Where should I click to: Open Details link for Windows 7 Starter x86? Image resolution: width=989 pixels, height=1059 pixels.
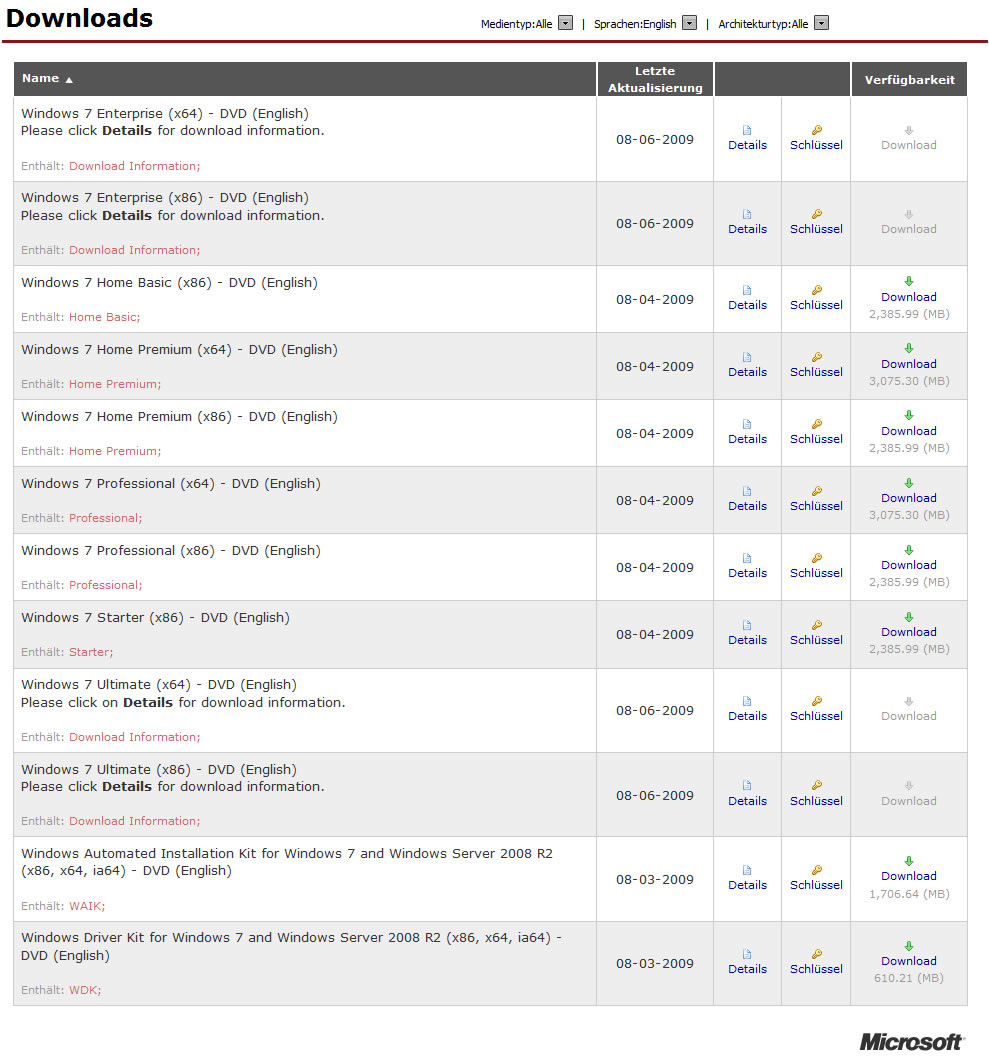(x=747, y=640)
